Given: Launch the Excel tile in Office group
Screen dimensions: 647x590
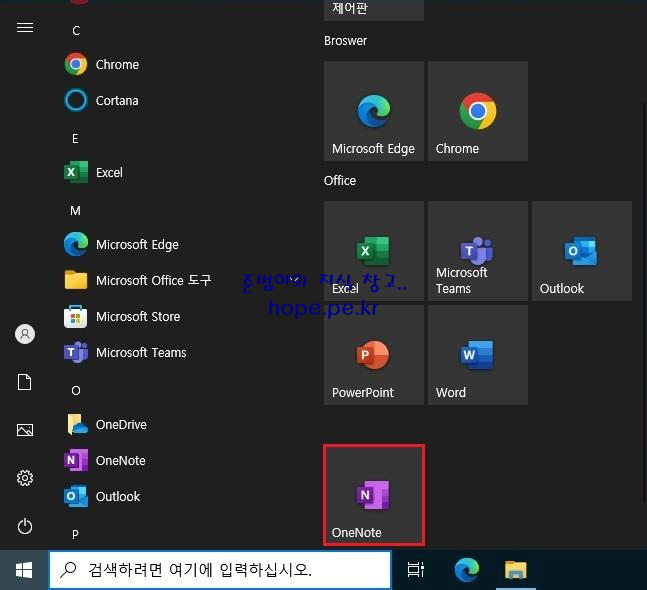Looking at the screenshot, I should pyautogui.click(x=374, y=251).
